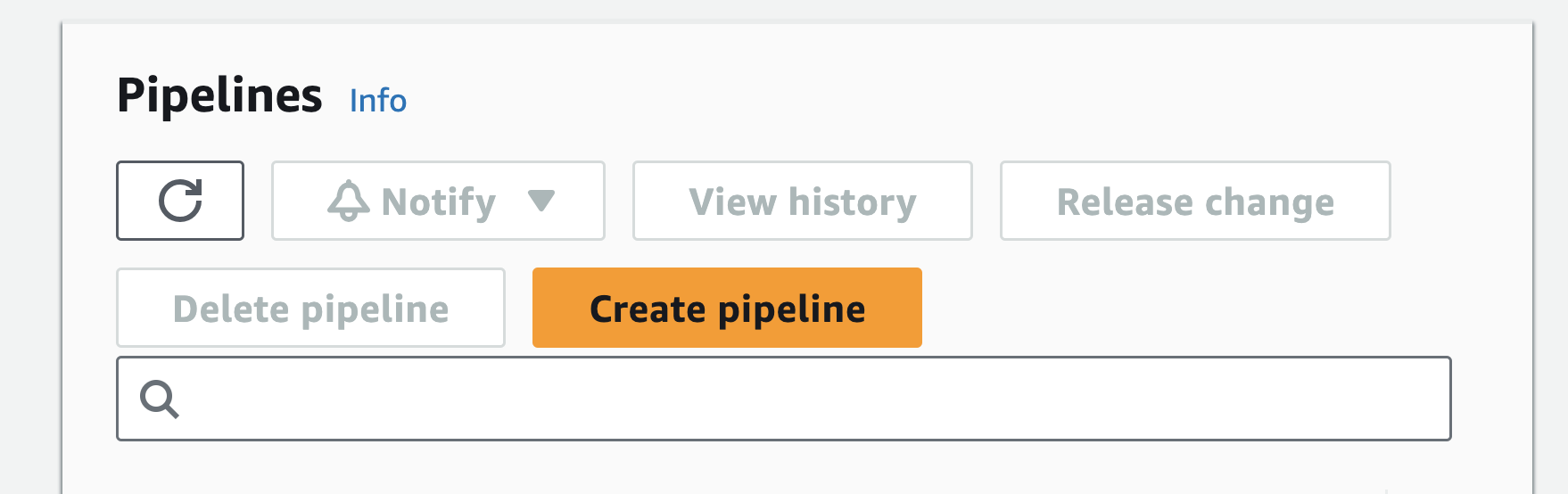Click the View history label
The height and width of the screenshot is (494, 1568).
coord(803,202)
